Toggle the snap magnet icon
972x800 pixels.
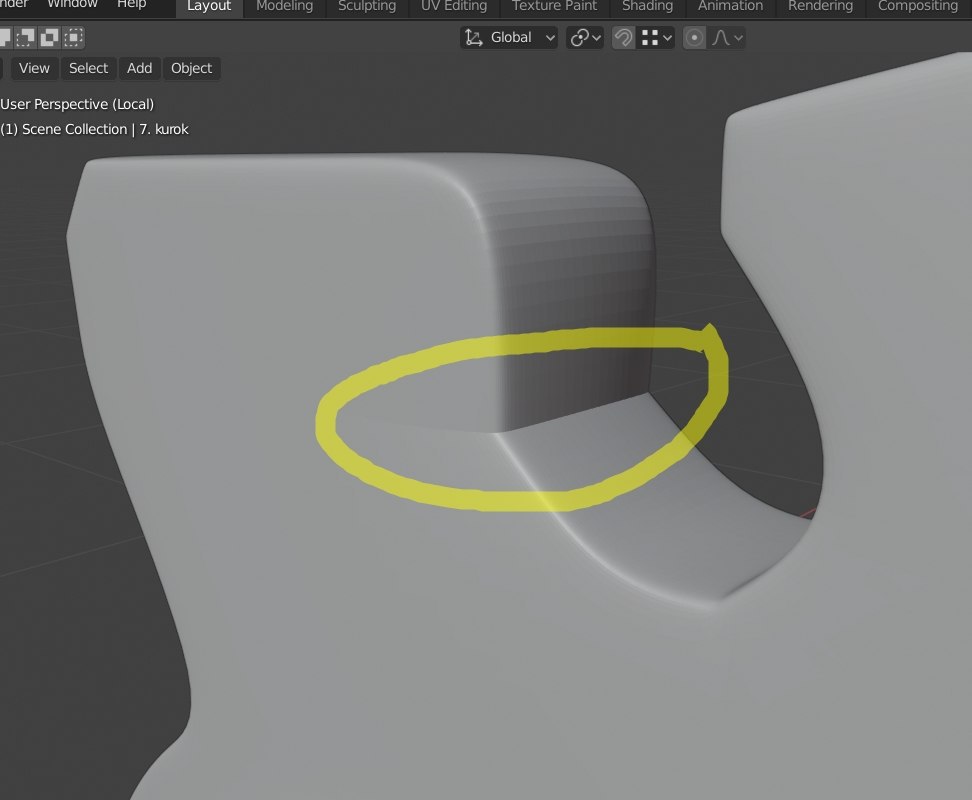624,38
